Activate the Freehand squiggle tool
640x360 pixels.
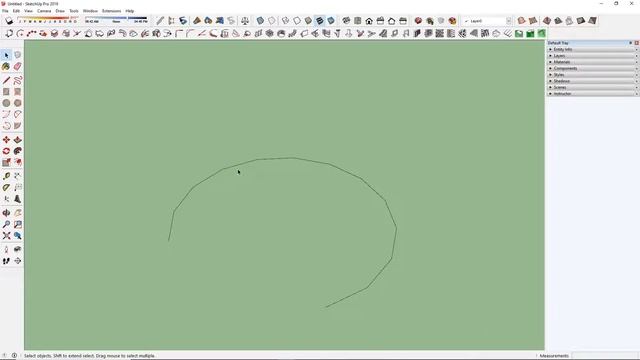pyautogui.click(x=18, y=80)
